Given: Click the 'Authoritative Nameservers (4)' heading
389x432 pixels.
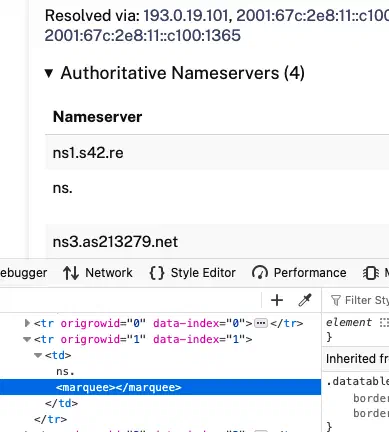Looking at the screenshot, I should point(183,73).
